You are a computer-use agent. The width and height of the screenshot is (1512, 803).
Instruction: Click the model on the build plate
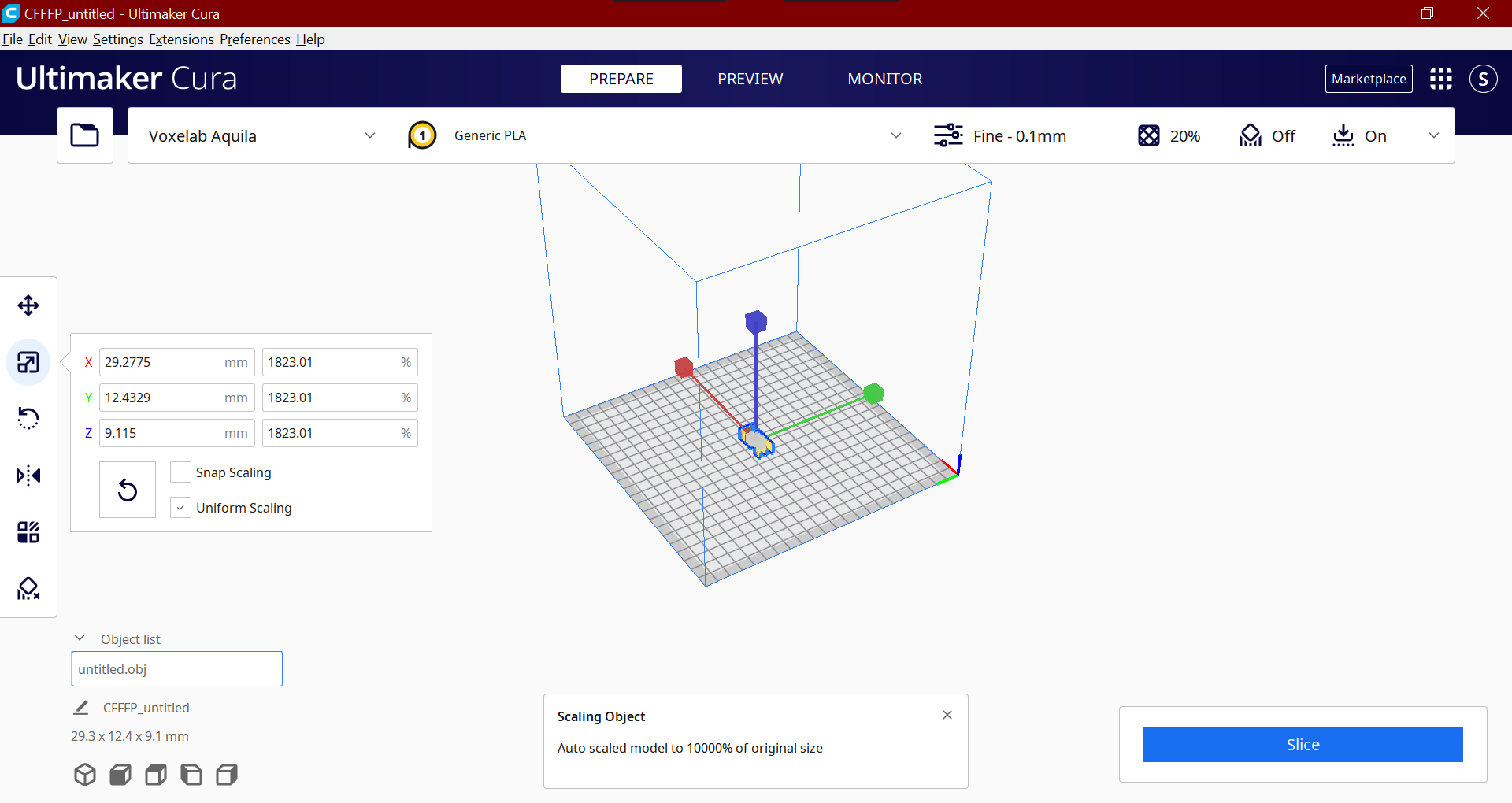point(757,442)
